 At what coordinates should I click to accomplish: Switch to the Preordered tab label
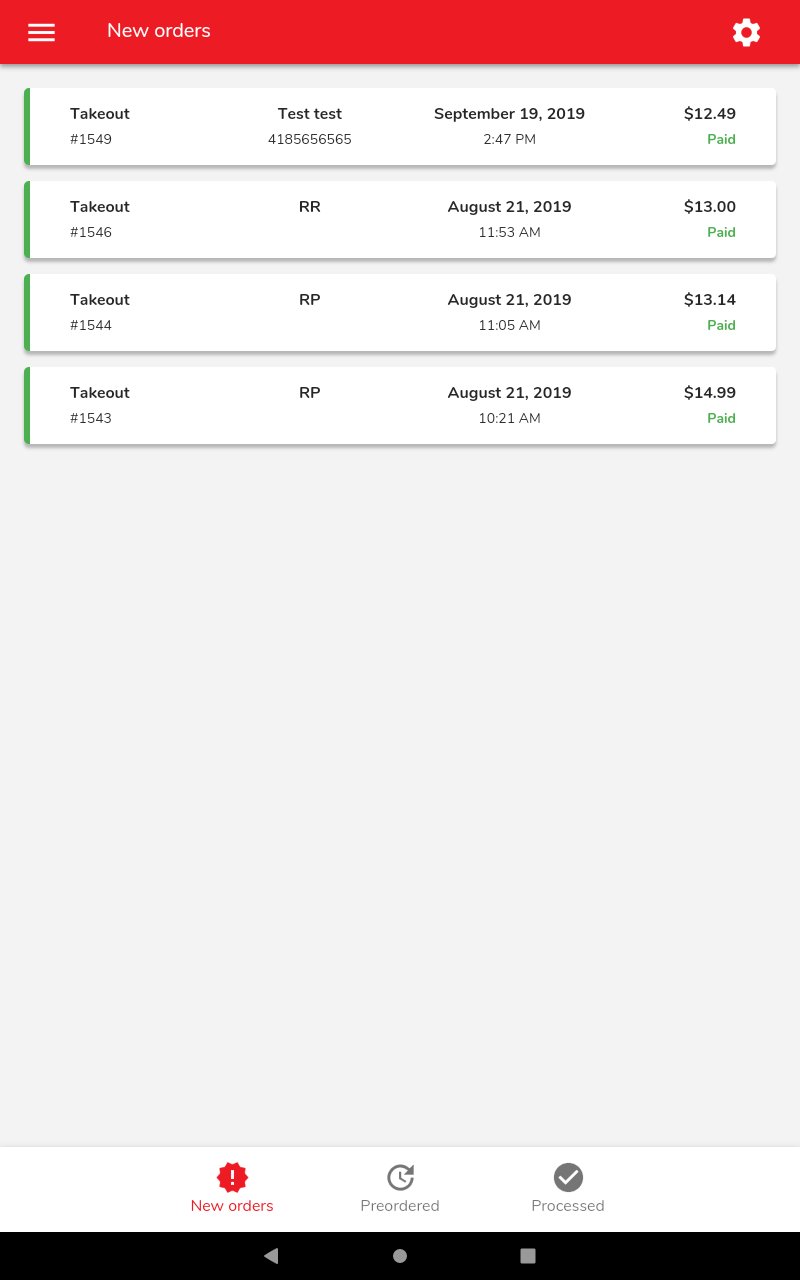coord(400,1206)
